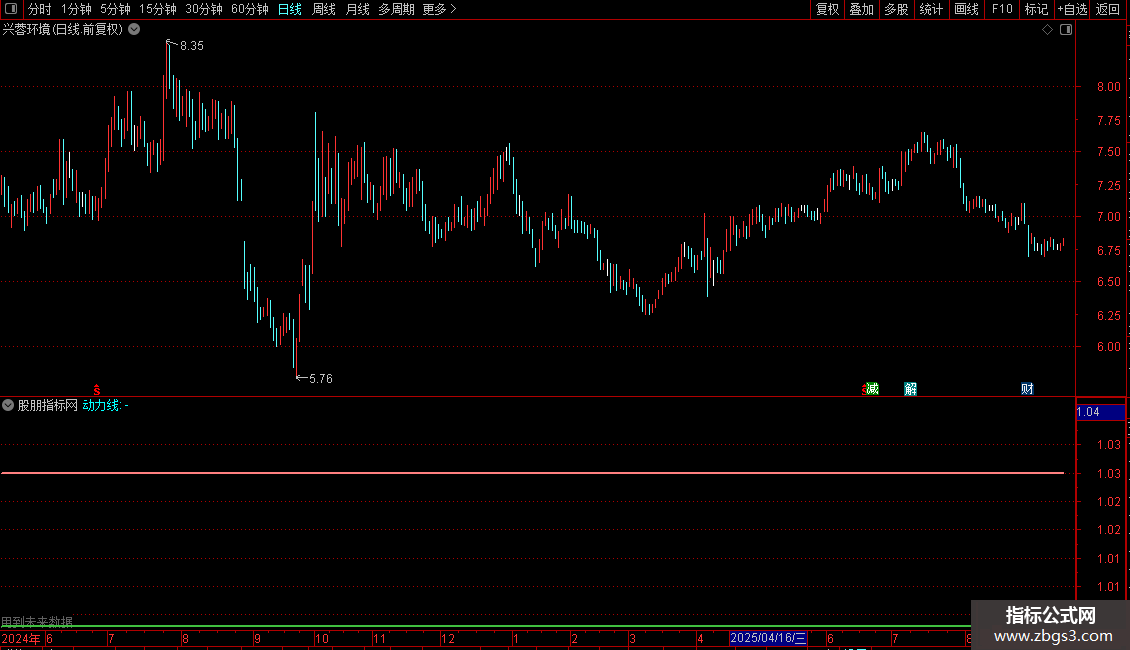The image size is (1130, 650).
Task: Select the 60分钟 period tab
Action: point(249,9)
